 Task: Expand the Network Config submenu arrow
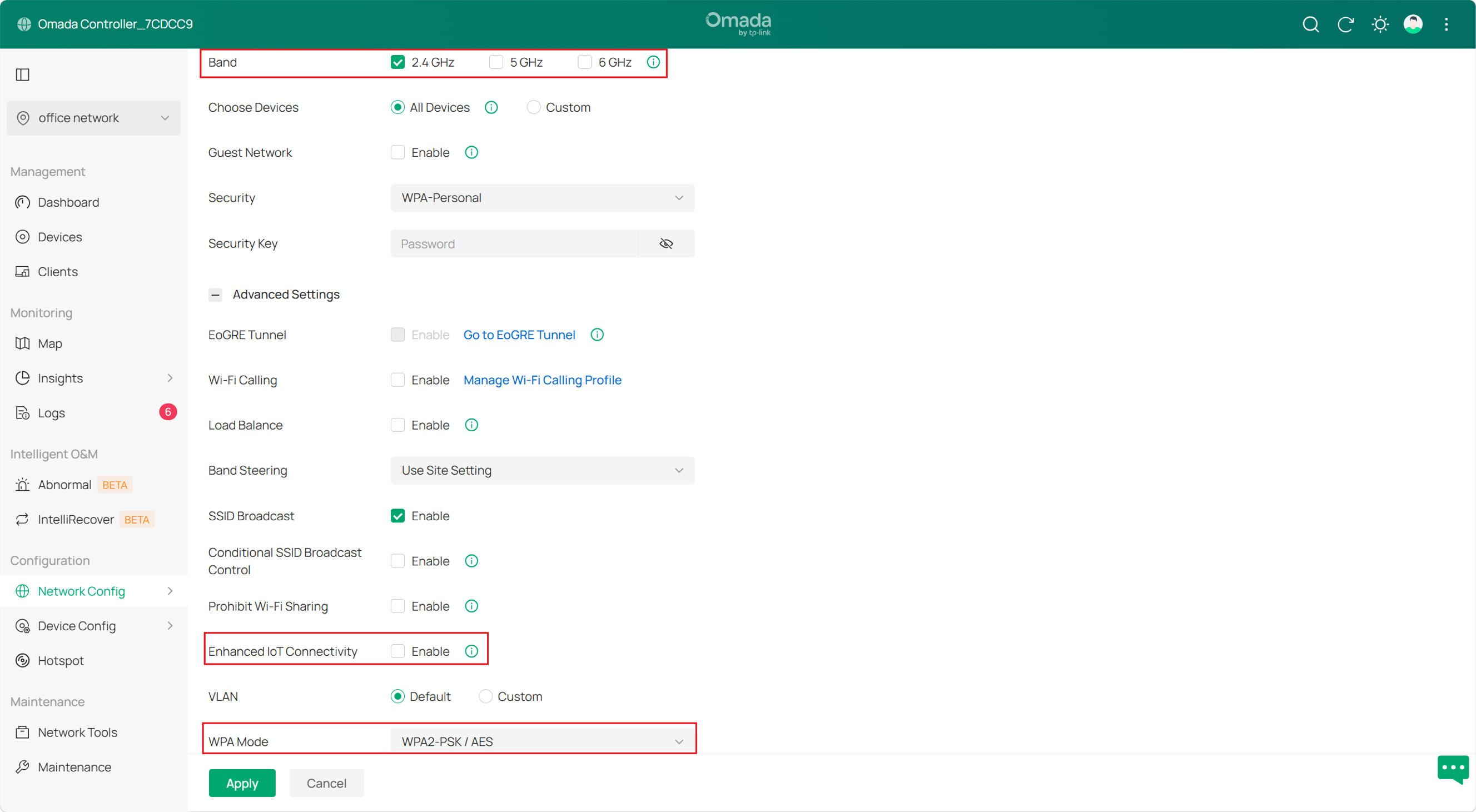point(170,591)
